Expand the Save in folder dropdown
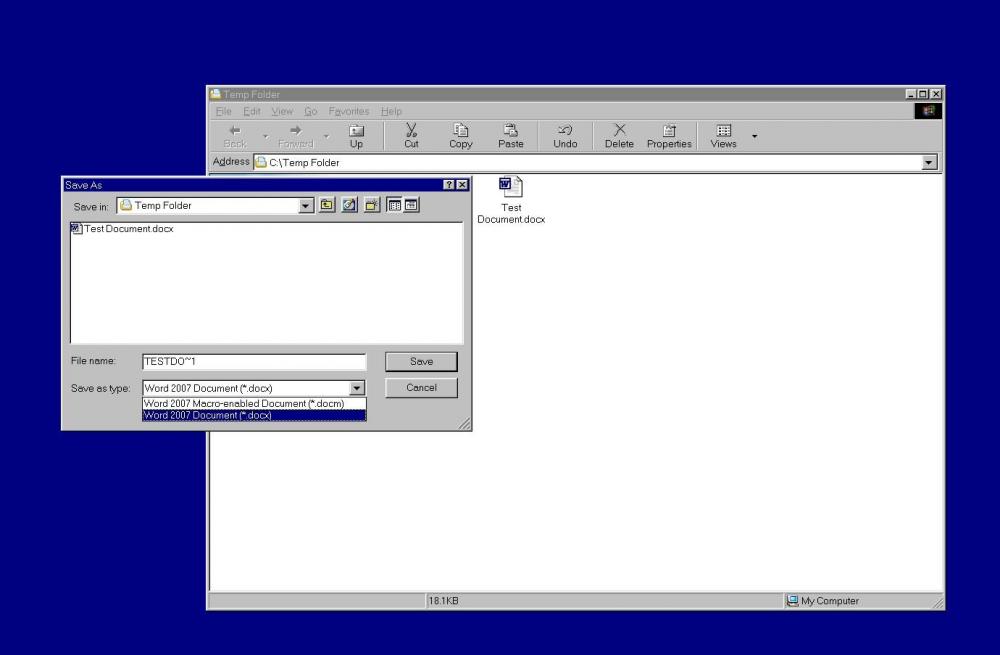 [x=307, y=205]
